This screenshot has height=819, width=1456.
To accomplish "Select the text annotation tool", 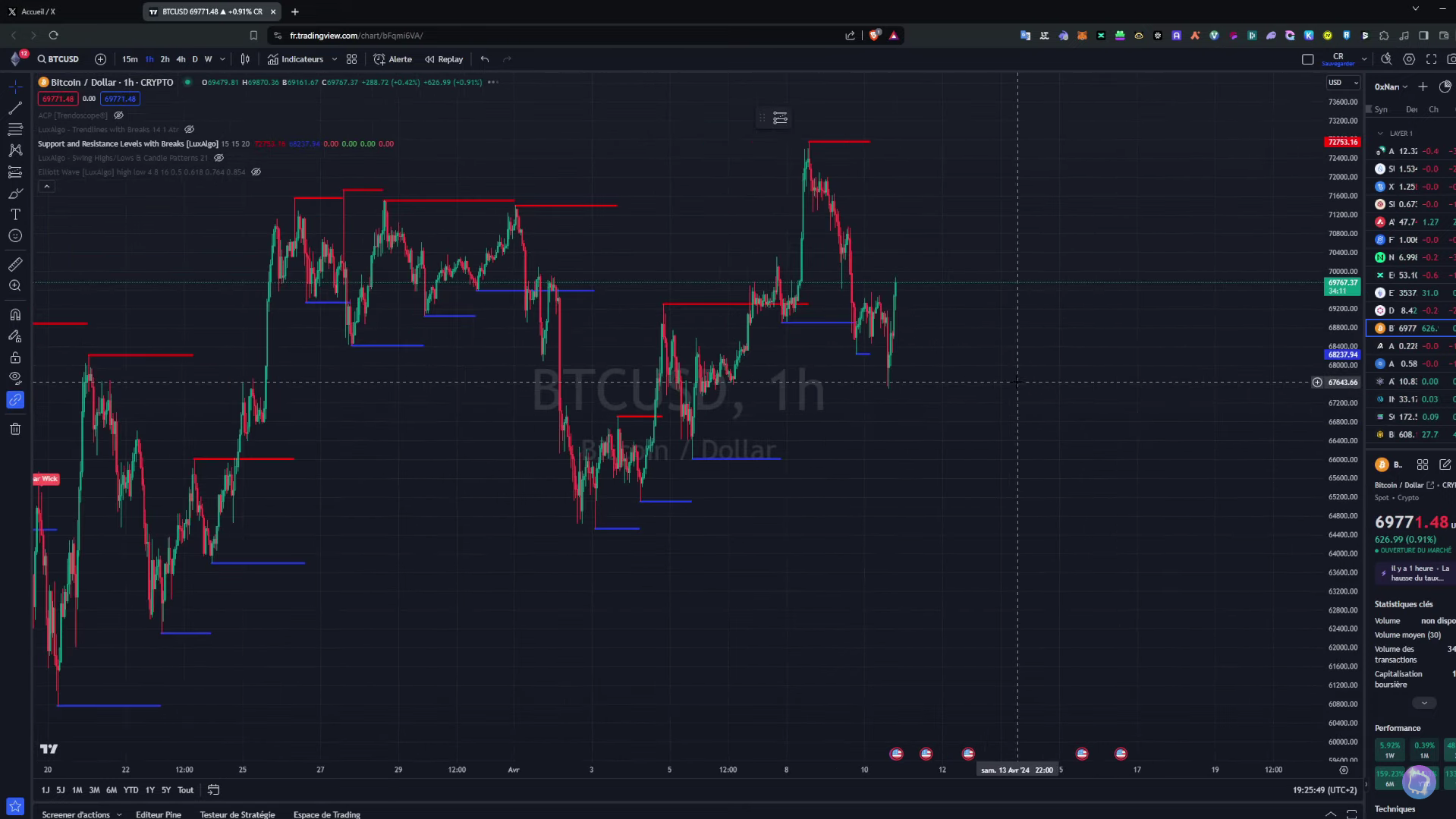I will pyautogui.click(x=15, y=214).
